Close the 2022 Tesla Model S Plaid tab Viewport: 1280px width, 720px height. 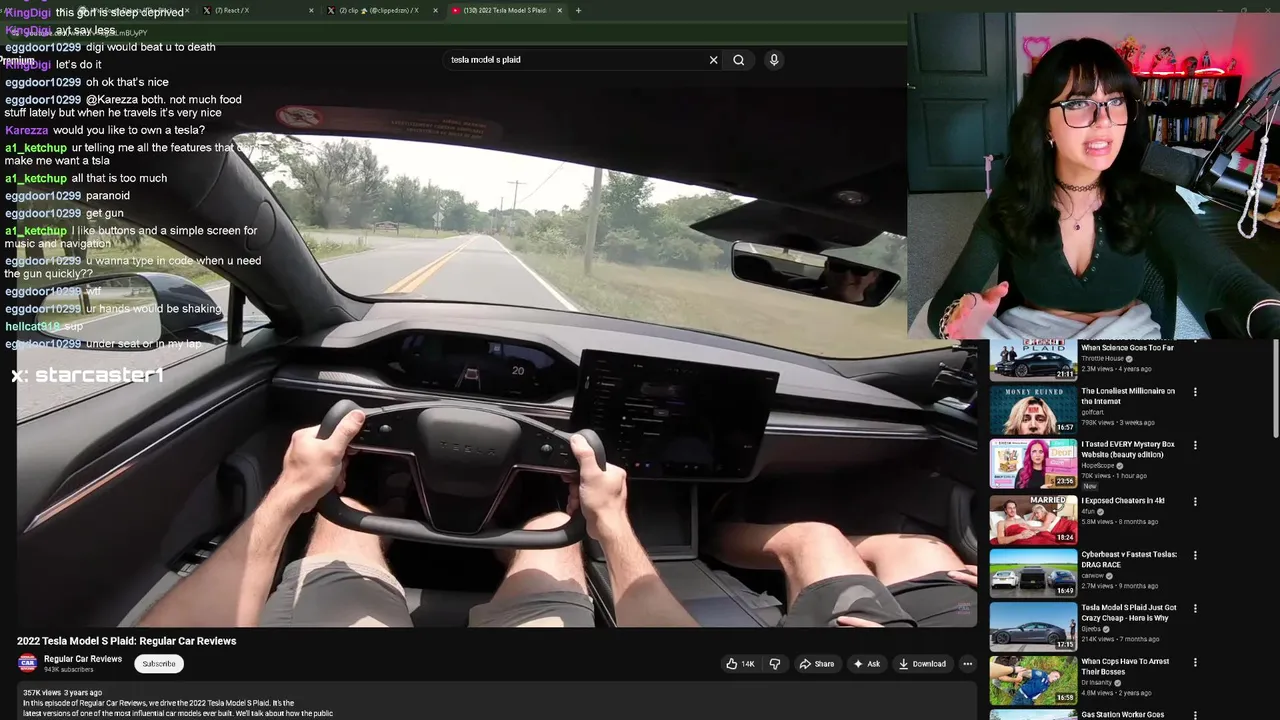[x=559, y=10]
